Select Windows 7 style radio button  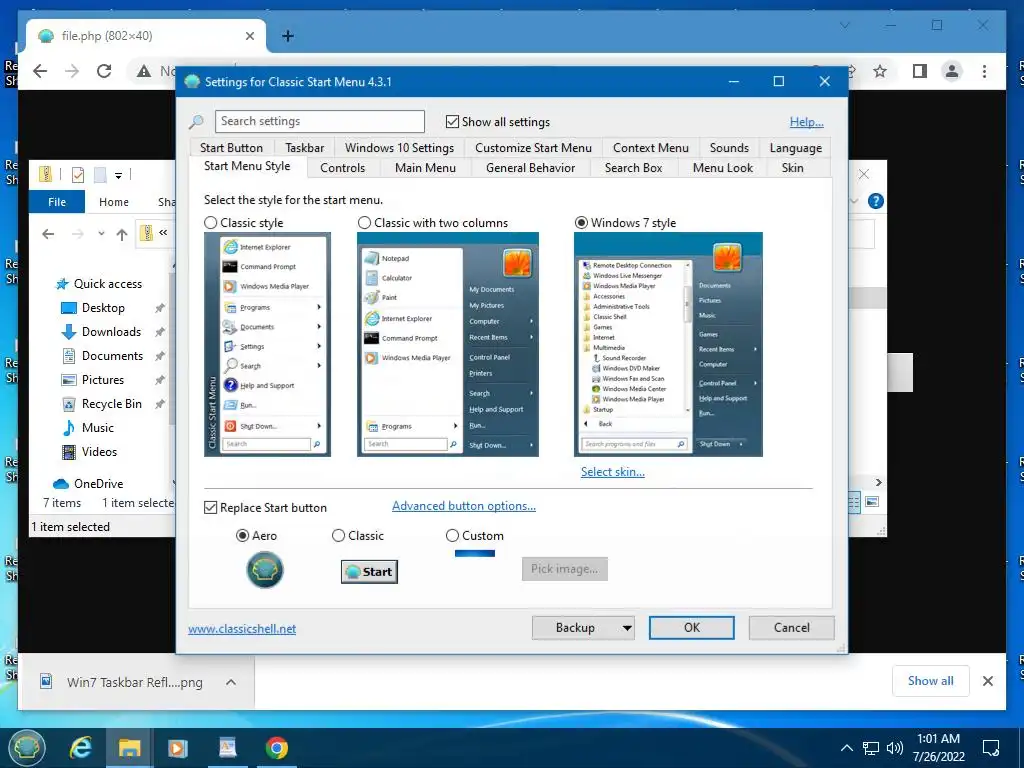(581, 223)
